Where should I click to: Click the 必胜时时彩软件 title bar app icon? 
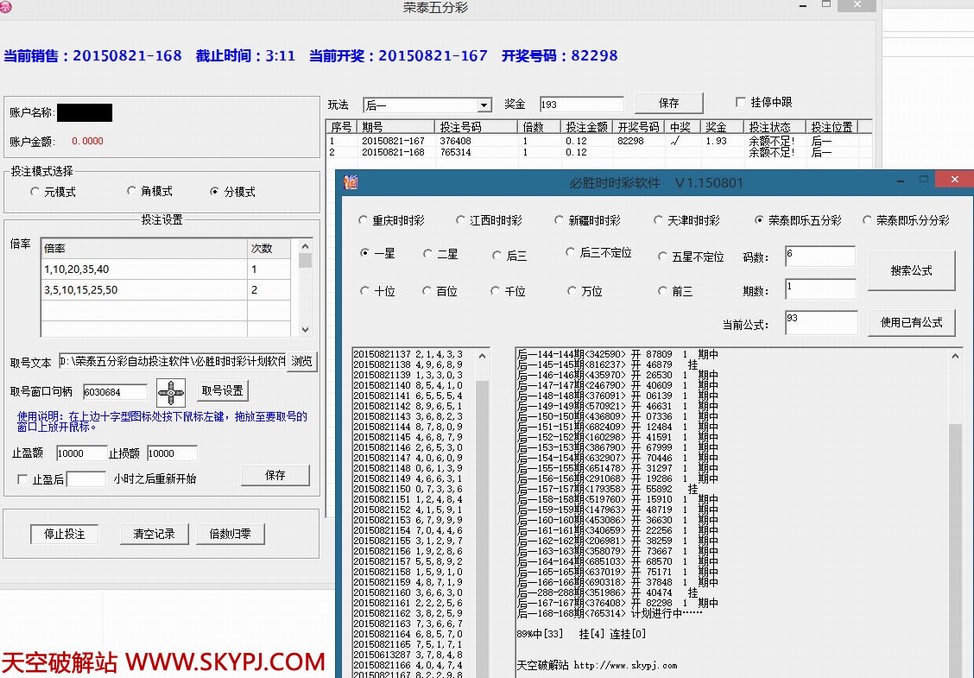351,182
